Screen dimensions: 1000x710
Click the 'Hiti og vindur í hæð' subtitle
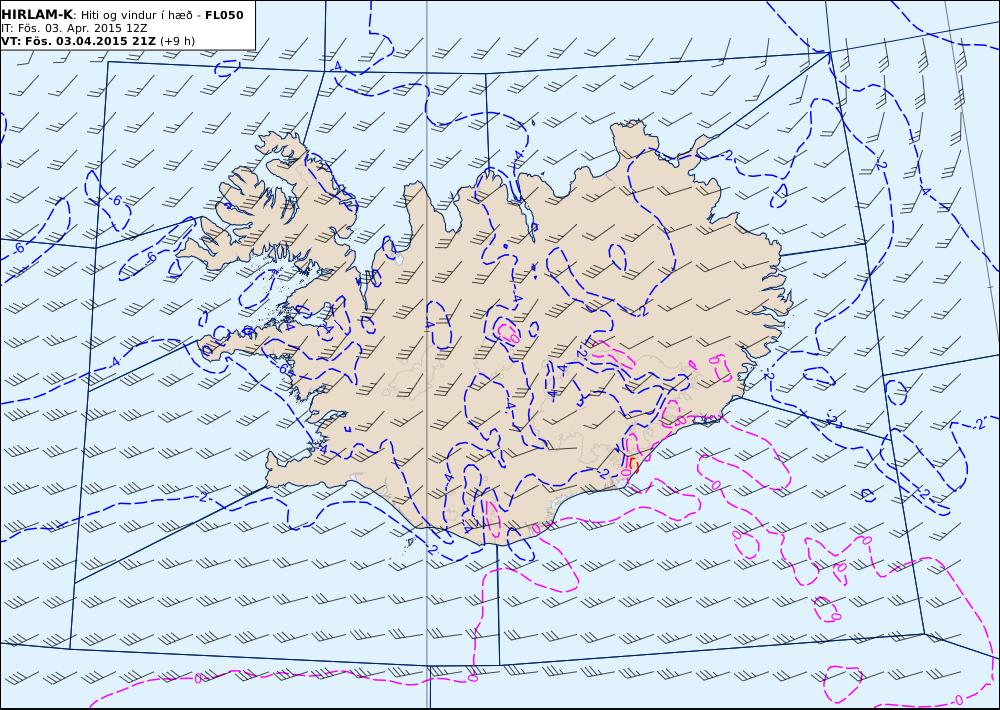[137, 15]
